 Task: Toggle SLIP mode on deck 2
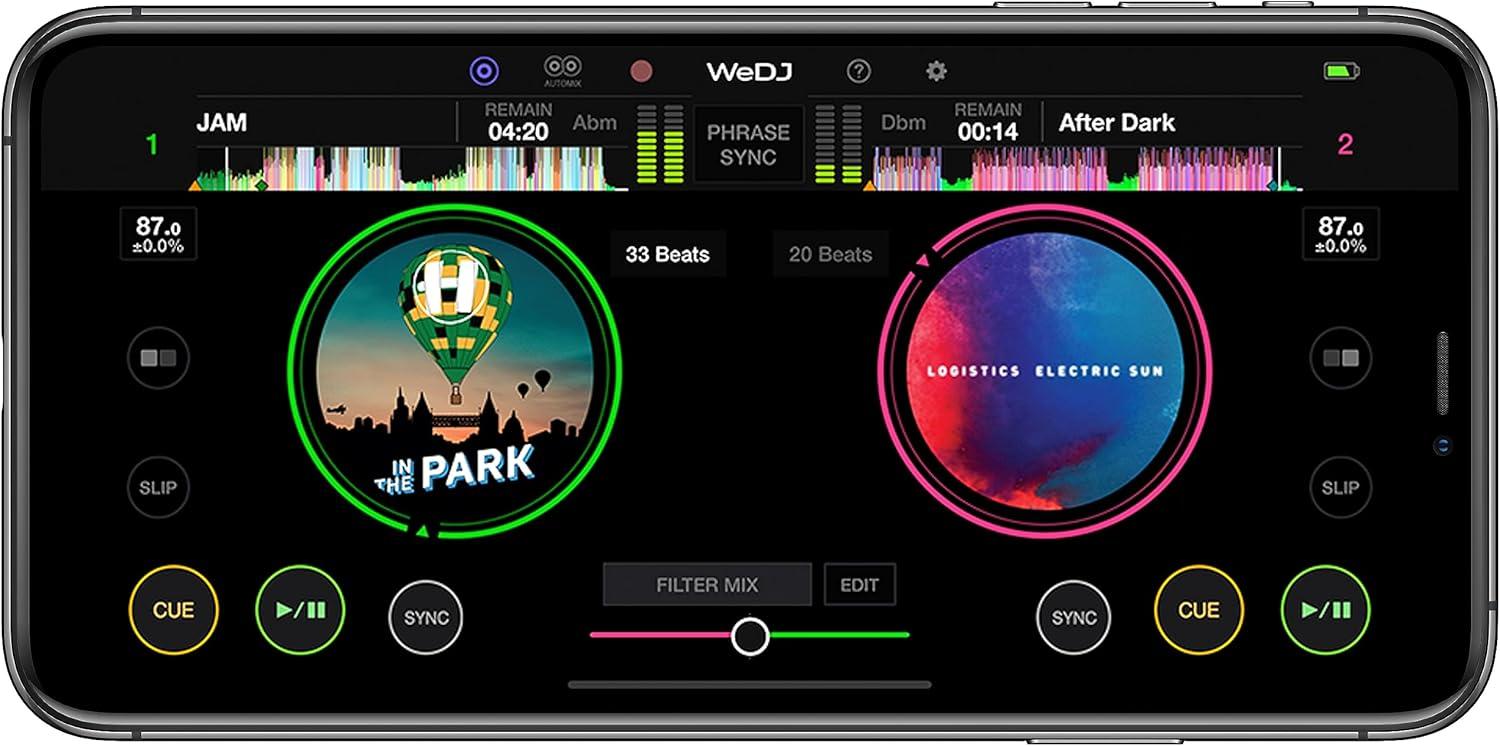click(1340, 488)
